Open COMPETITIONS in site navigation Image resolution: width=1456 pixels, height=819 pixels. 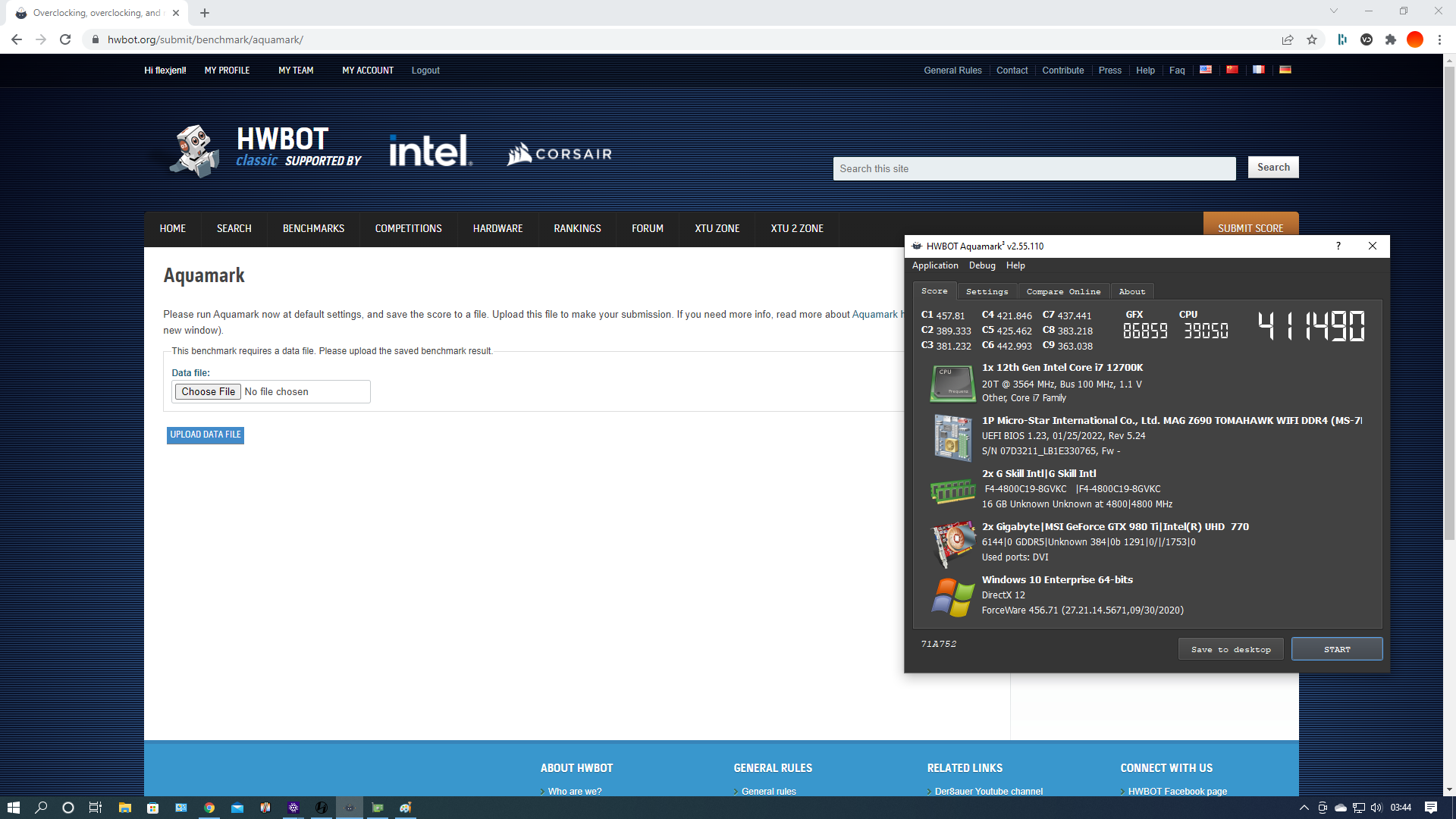(408, 228)
